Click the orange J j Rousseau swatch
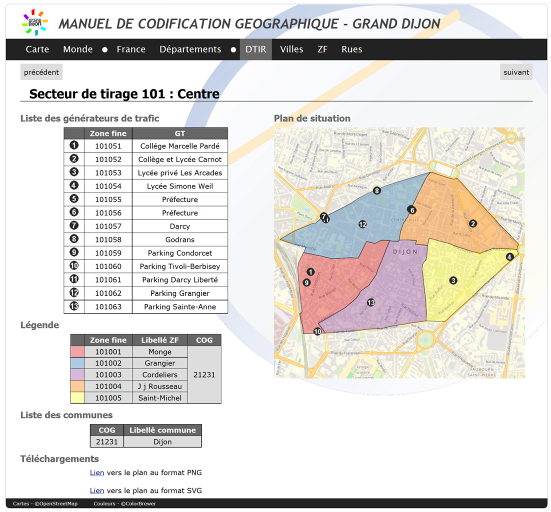551x512 pixels. pyautogui.click(x=77, y=387)
